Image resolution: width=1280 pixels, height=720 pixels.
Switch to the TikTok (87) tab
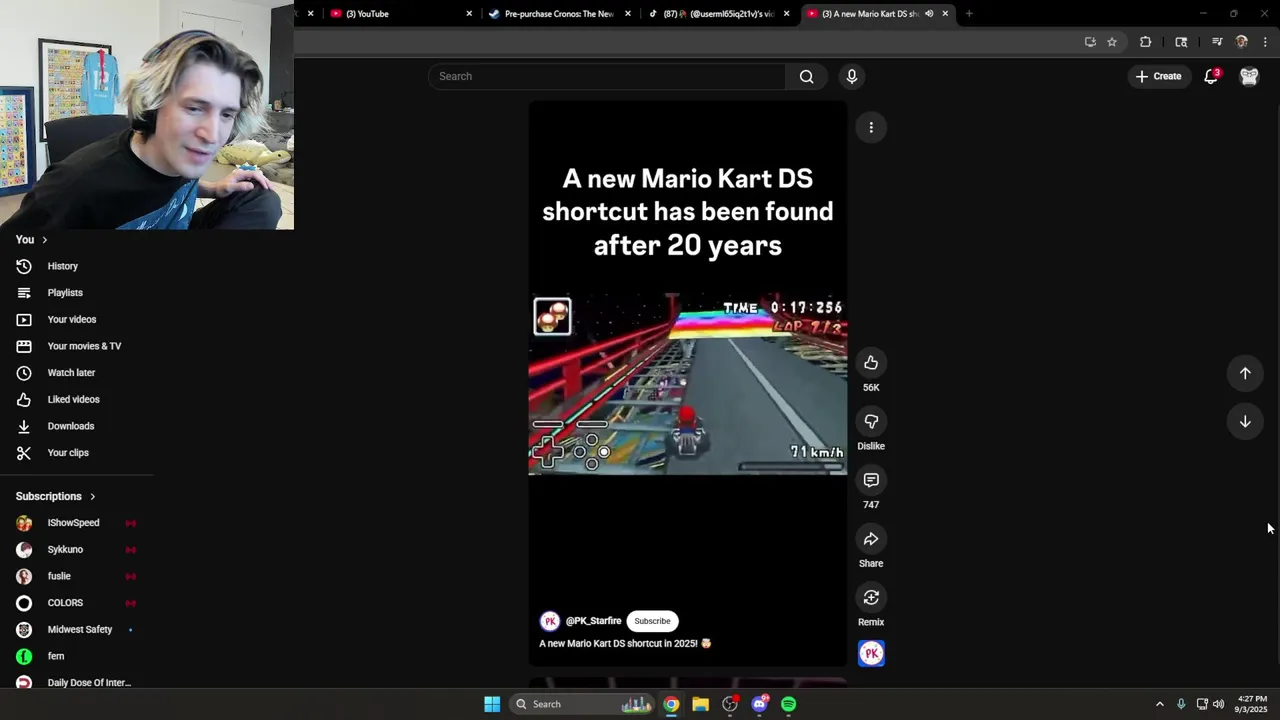(x=718, y=14)
